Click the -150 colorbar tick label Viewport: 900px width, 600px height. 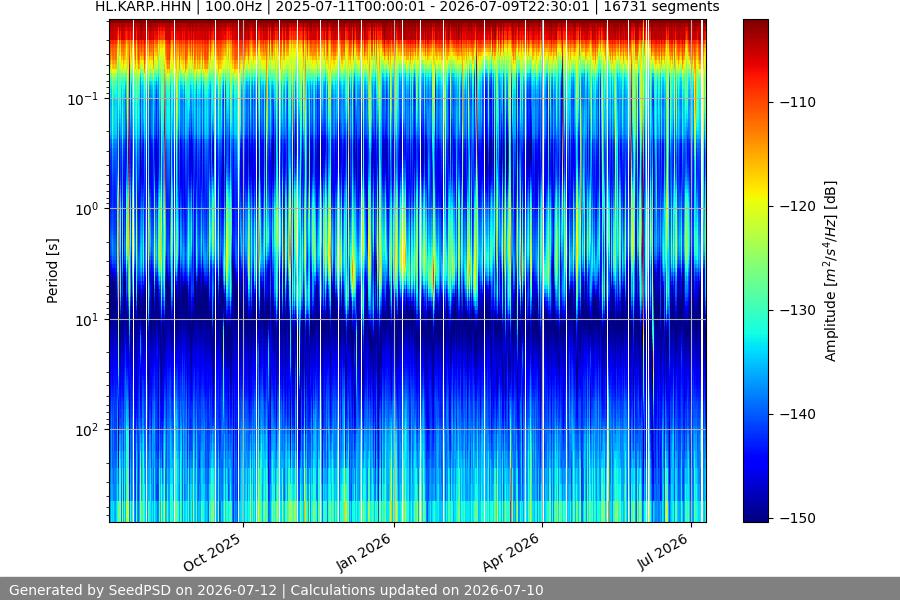797,518
